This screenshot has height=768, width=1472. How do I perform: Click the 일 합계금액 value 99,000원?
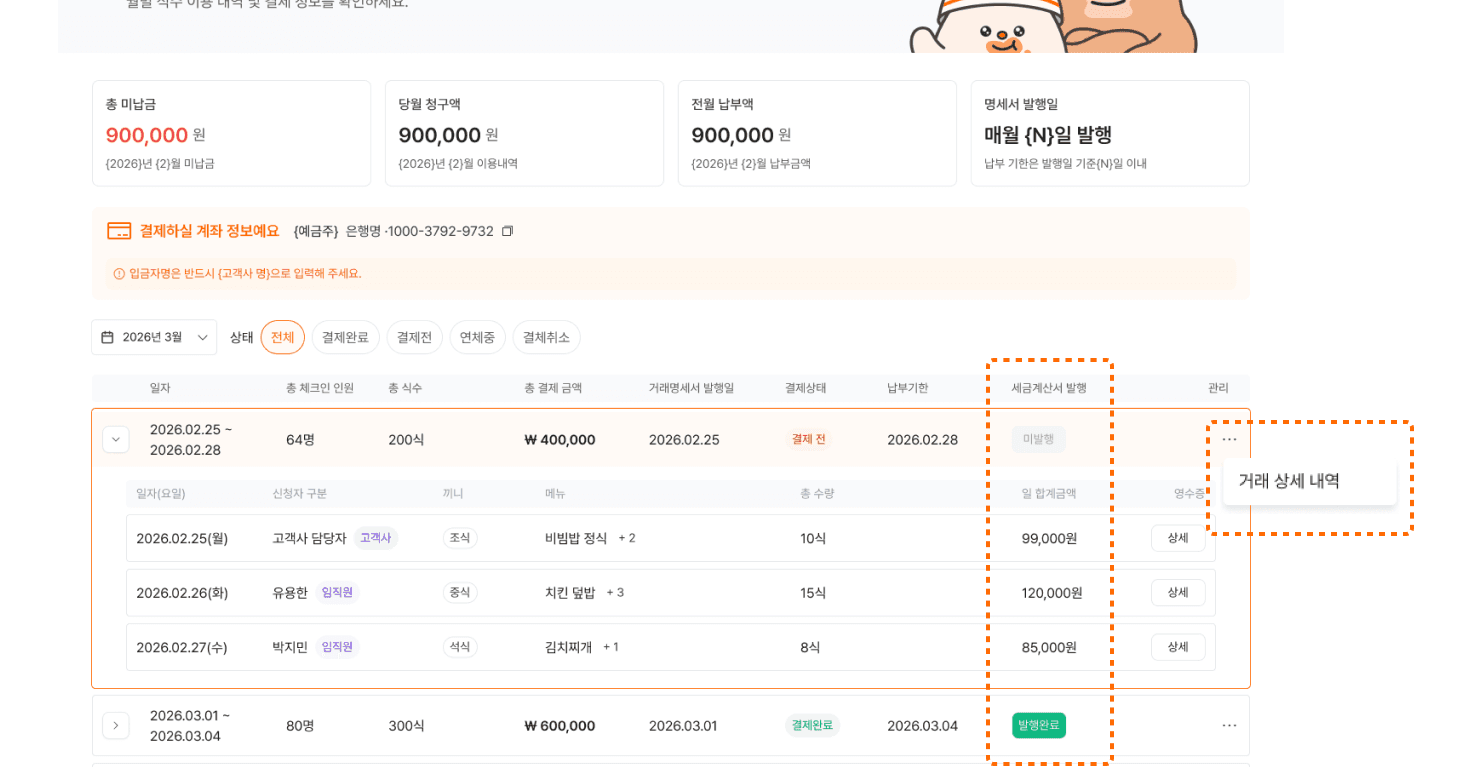click(1049, 538)
